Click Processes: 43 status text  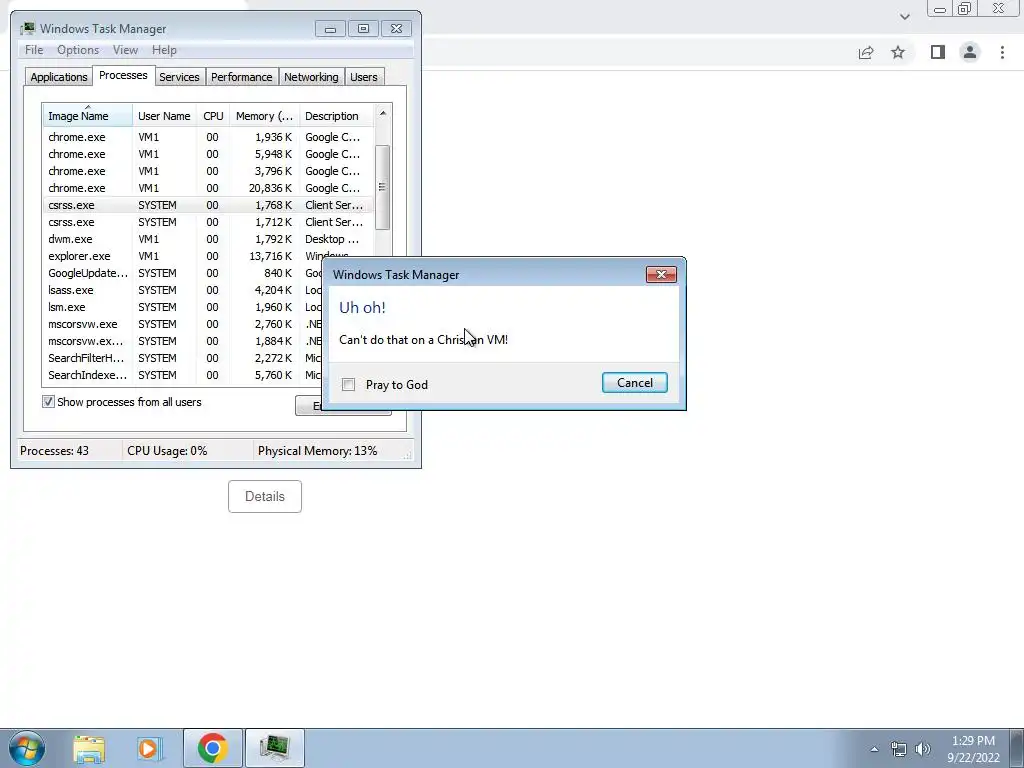click(x=54, y=451)
